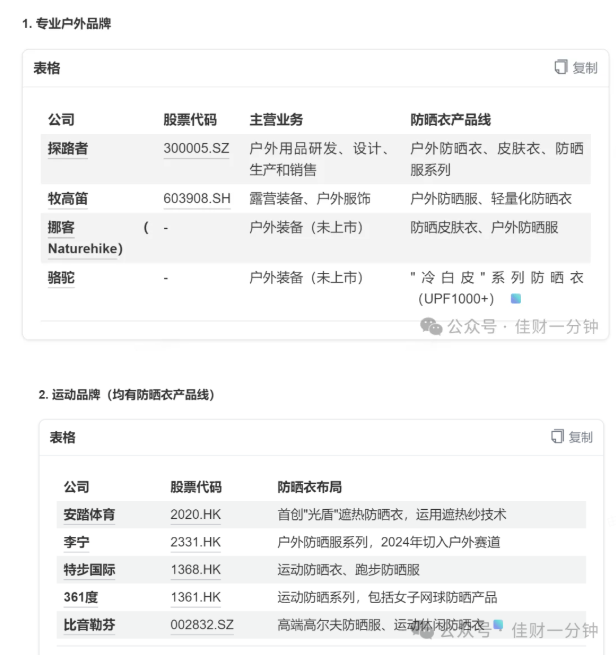Click cell 户外防晒衣、皮肤衣、防晒服系列

point(497,159)
